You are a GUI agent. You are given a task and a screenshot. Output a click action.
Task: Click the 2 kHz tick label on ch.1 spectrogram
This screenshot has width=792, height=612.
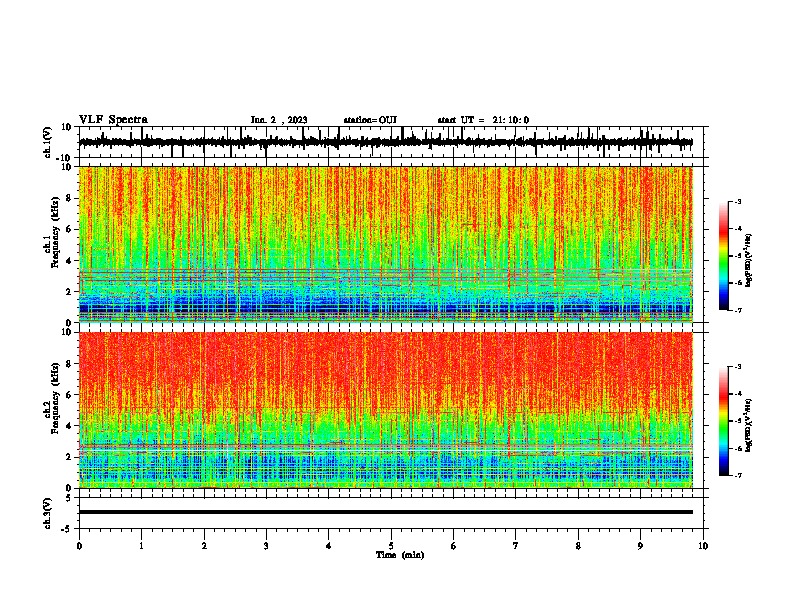(70, 292)
